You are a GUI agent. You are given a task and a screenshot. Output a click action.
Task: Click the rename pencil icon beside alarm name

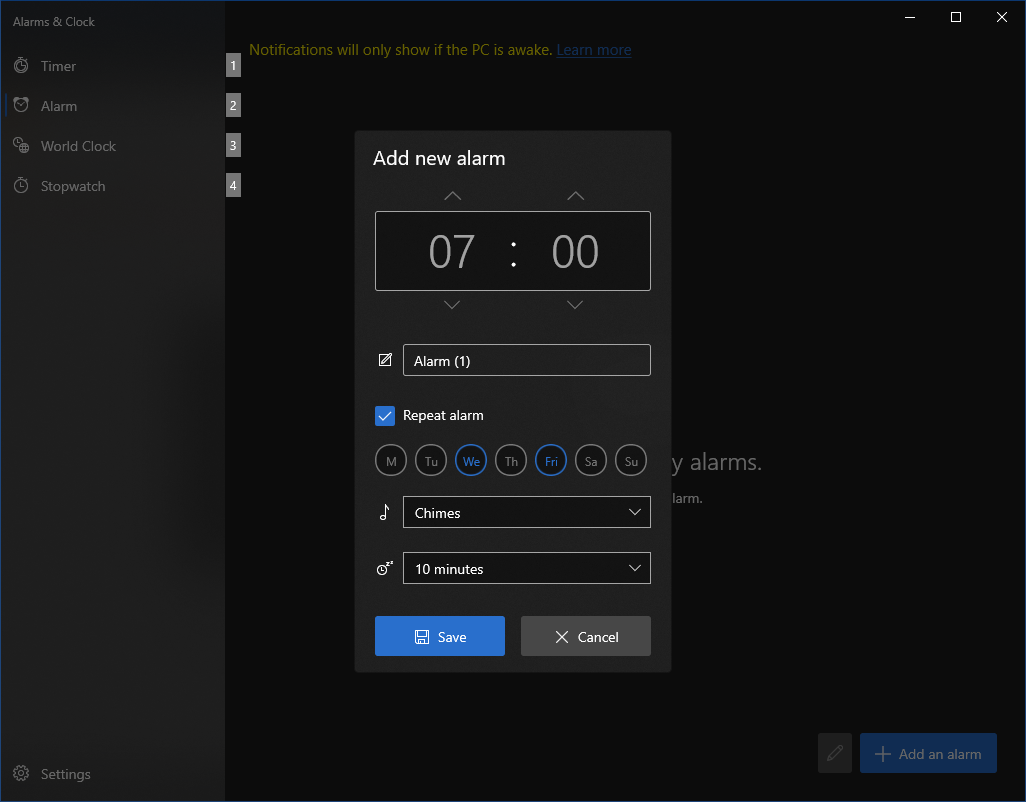click(385, 360)
